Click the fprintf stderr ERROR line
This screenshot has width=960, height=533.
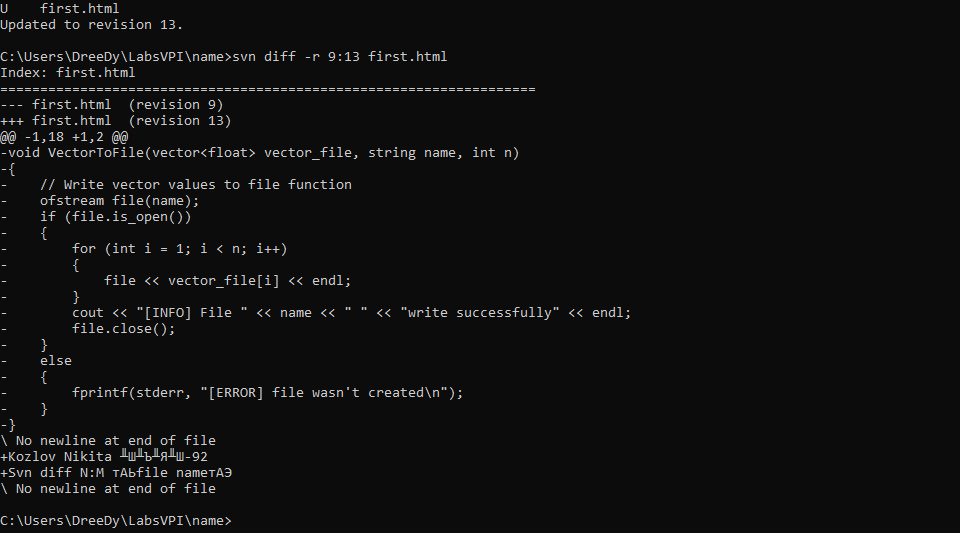pos(268,393)
